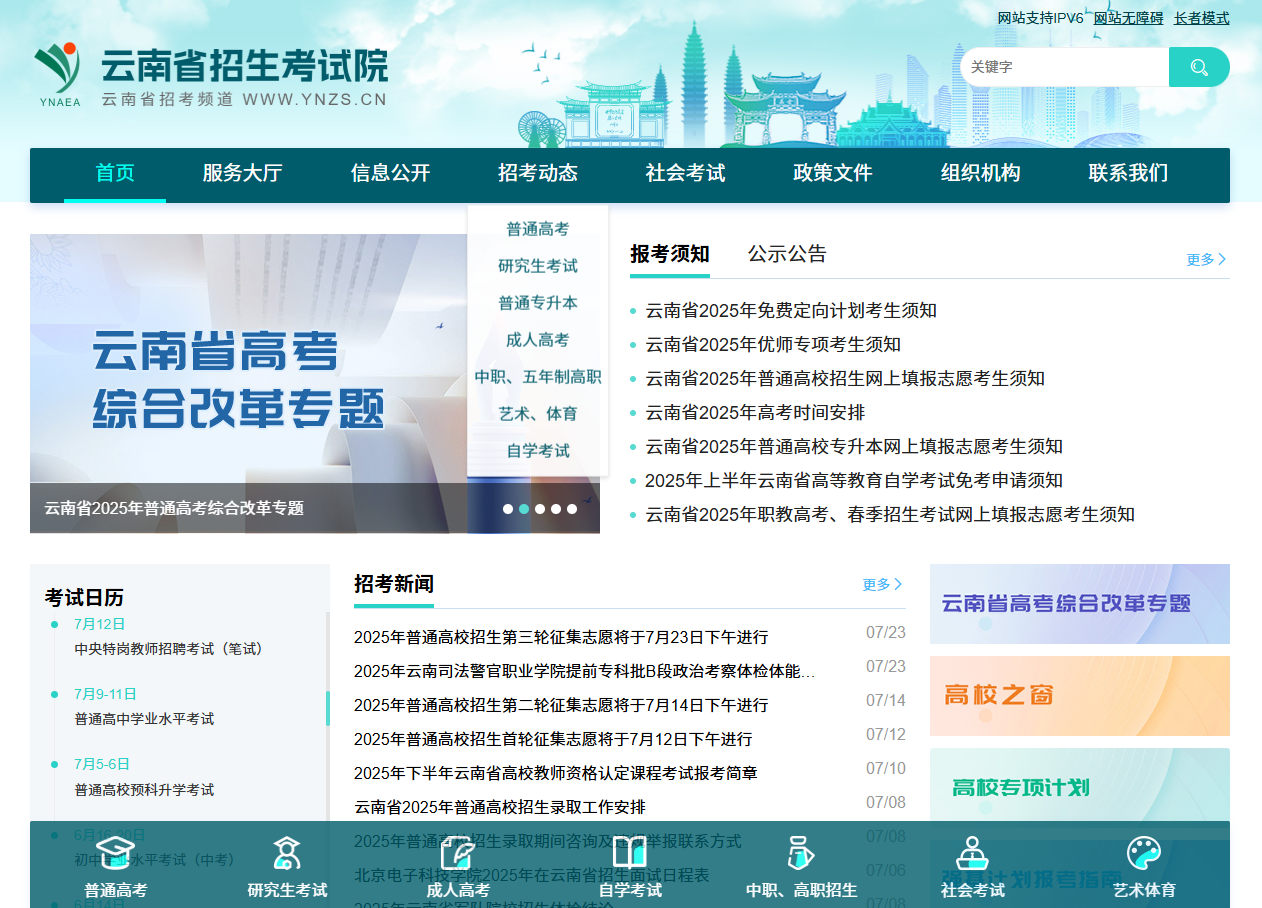Open 更多 chevron next to 报考须知
This screenshot has width=1262, height=908.
click(1206, 259)
